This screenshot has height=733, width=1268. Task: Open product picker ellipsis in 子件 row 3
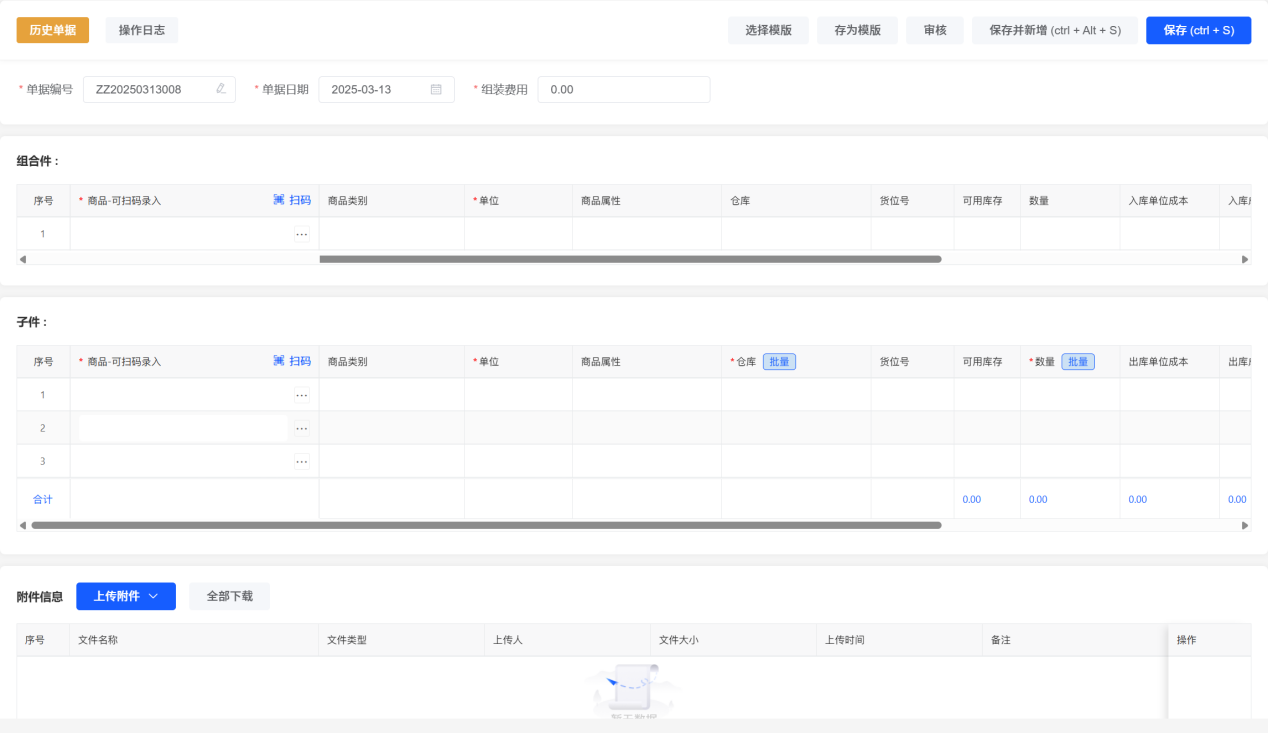pos(301,461)
